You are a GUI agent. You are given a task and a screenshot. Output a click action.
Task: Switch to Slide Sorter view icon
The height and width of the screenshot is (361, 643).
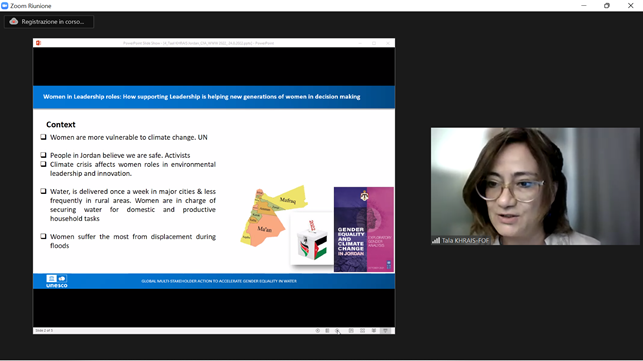363,331
